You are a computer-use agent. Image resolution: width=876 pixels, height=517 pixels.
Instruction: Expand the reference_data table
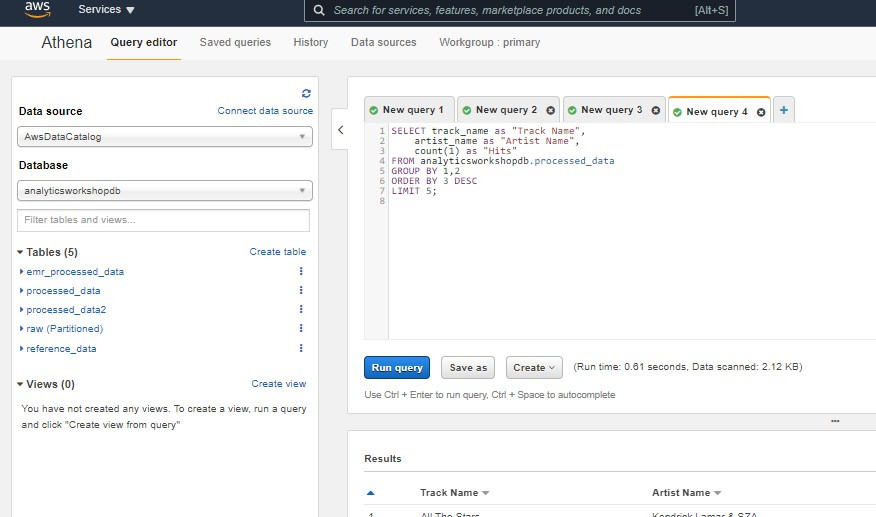pos(21,349)
